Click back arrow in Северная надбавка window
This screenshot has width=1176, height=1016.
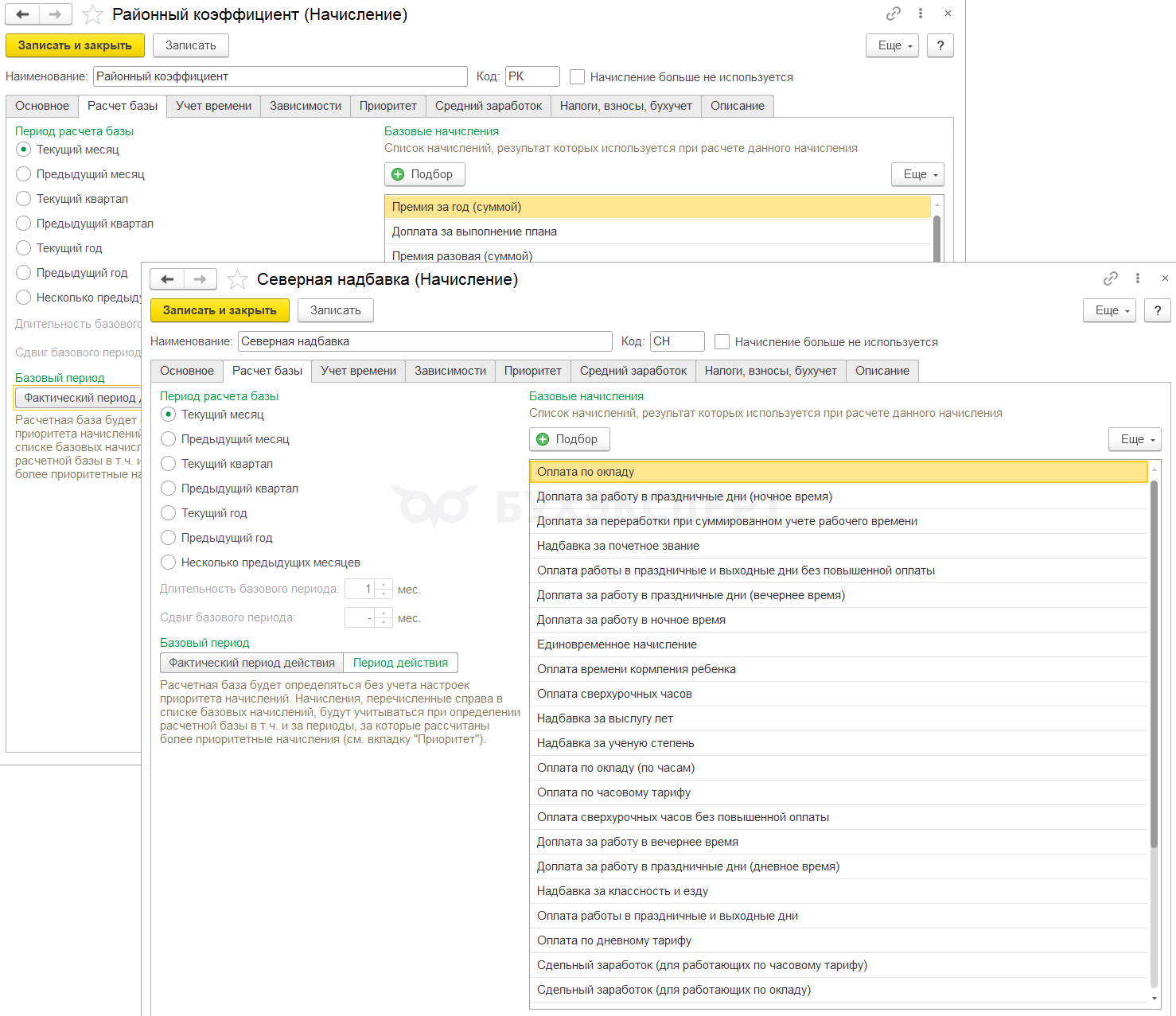pyautogui.click(x=167, y=279)
